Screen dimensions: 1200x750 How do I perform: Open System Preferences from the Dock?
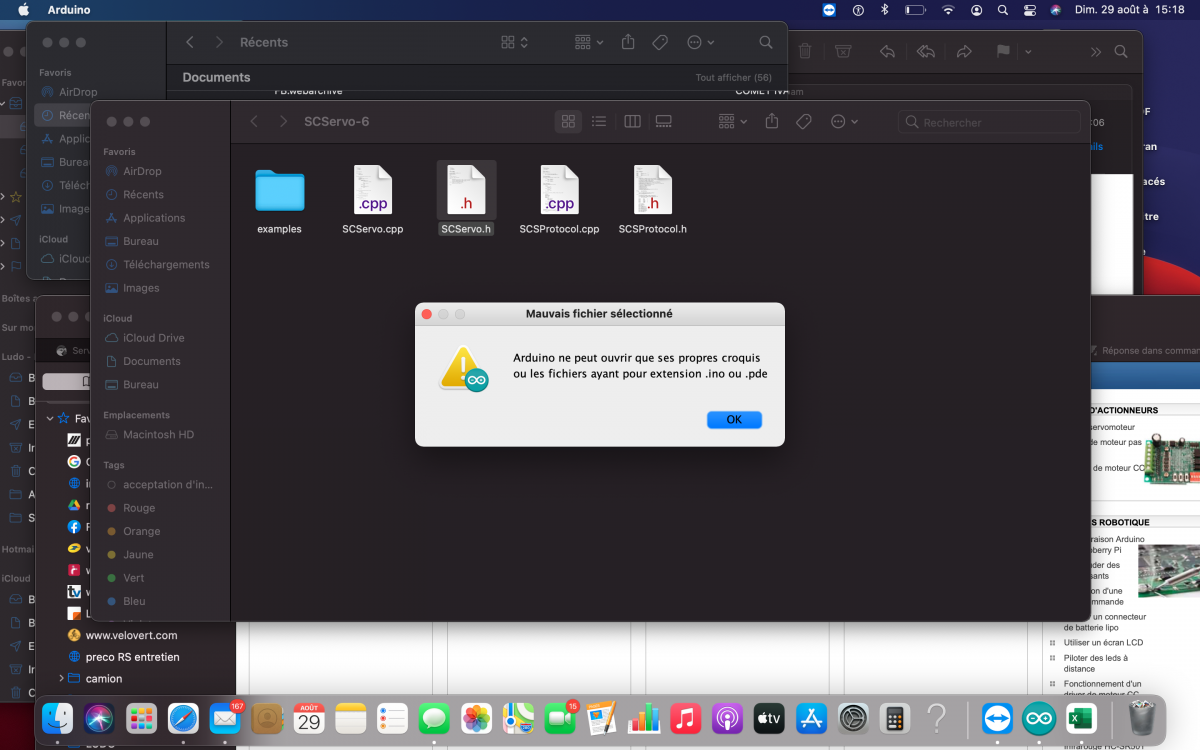[x=853, y=718]
